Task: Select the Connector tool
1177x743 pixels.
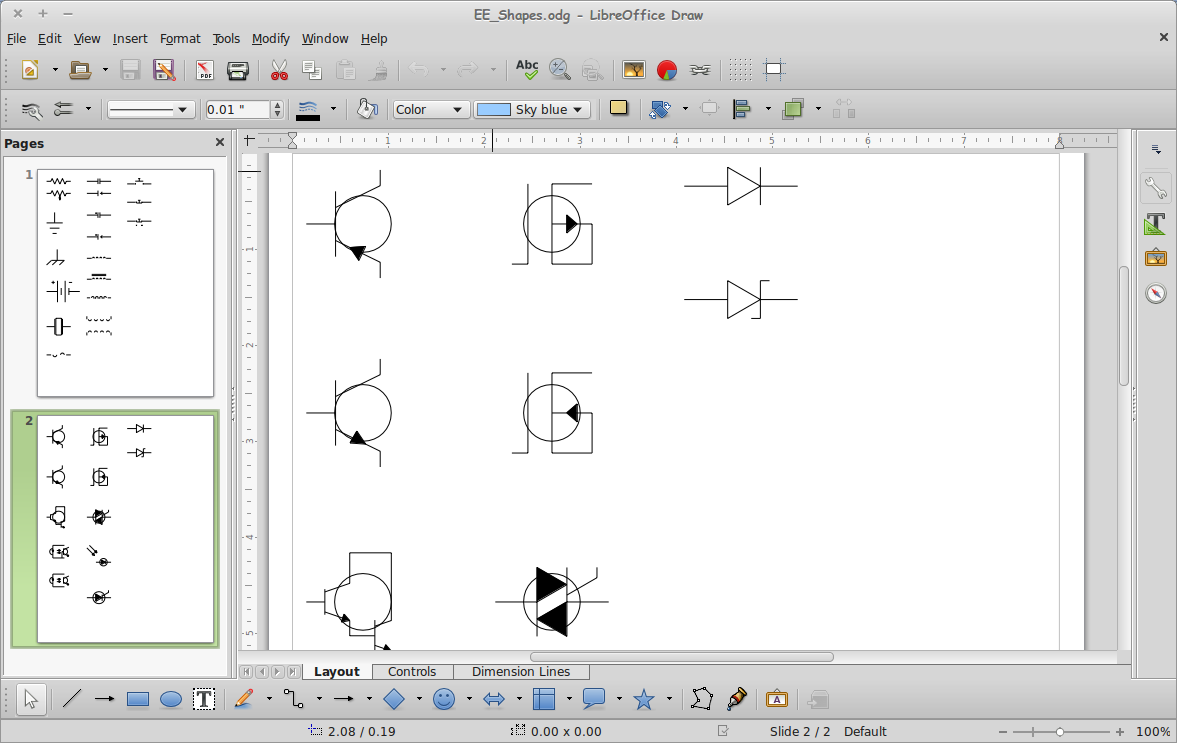Action: [x=293, y=699]
